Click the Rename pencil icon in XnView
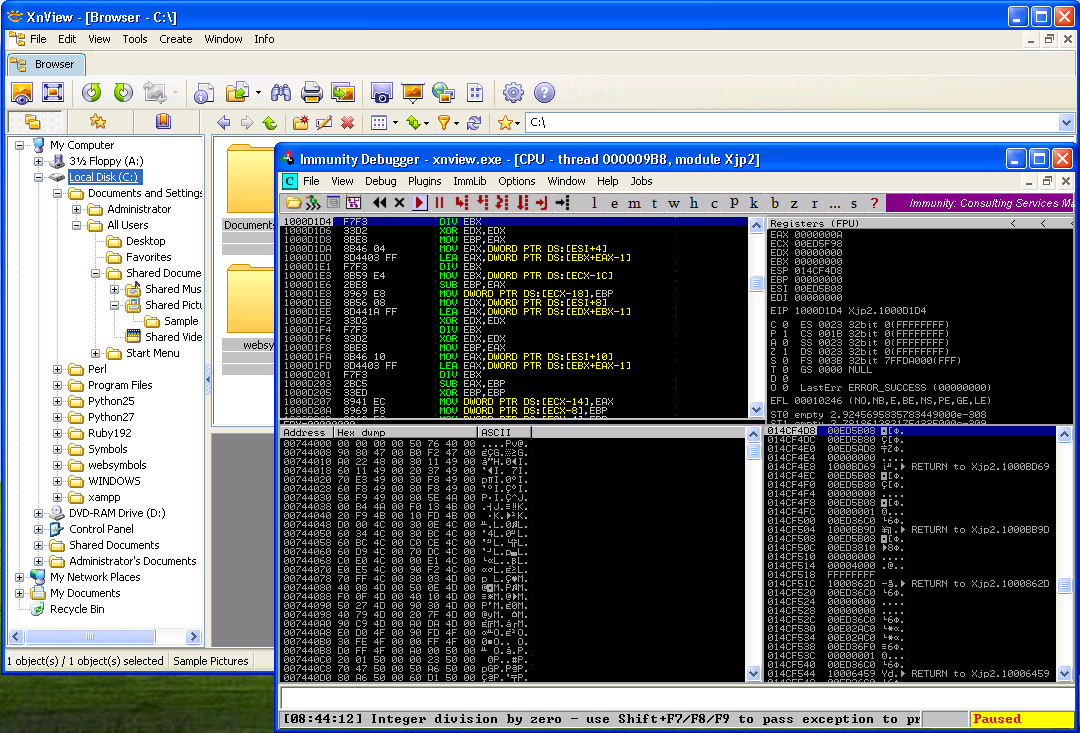Image resolution: width=1080 pixels, height=733 pixels. [x=324, y=123]
